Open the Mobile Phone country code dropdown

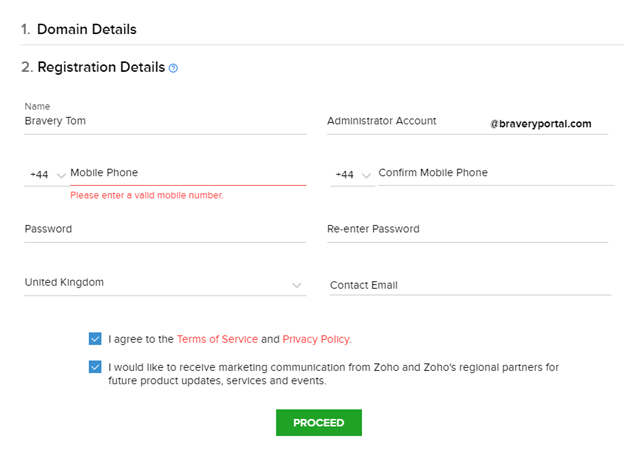pos(46,174)
